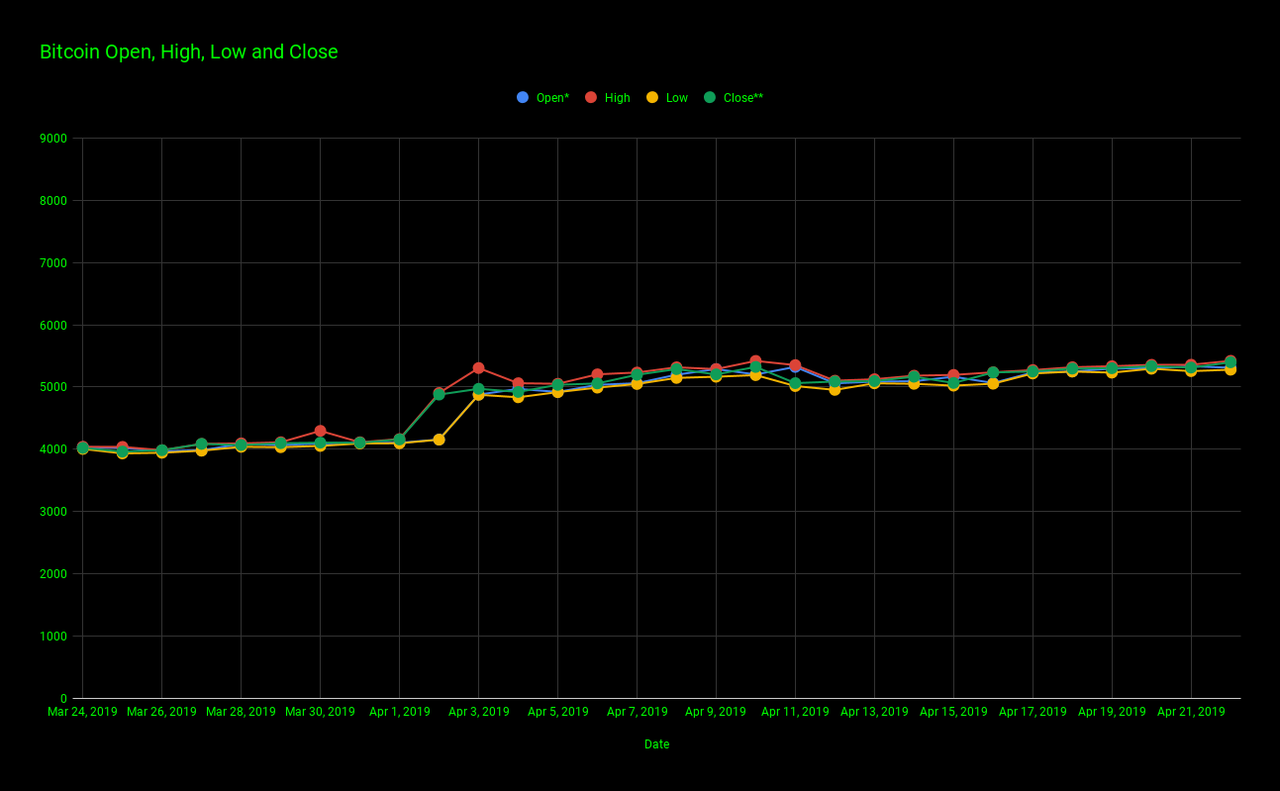This screenshot has height=791, width=1280.
Task: Click the yellow Low data point on Apr 2, 2019
Action: (439, 440)
